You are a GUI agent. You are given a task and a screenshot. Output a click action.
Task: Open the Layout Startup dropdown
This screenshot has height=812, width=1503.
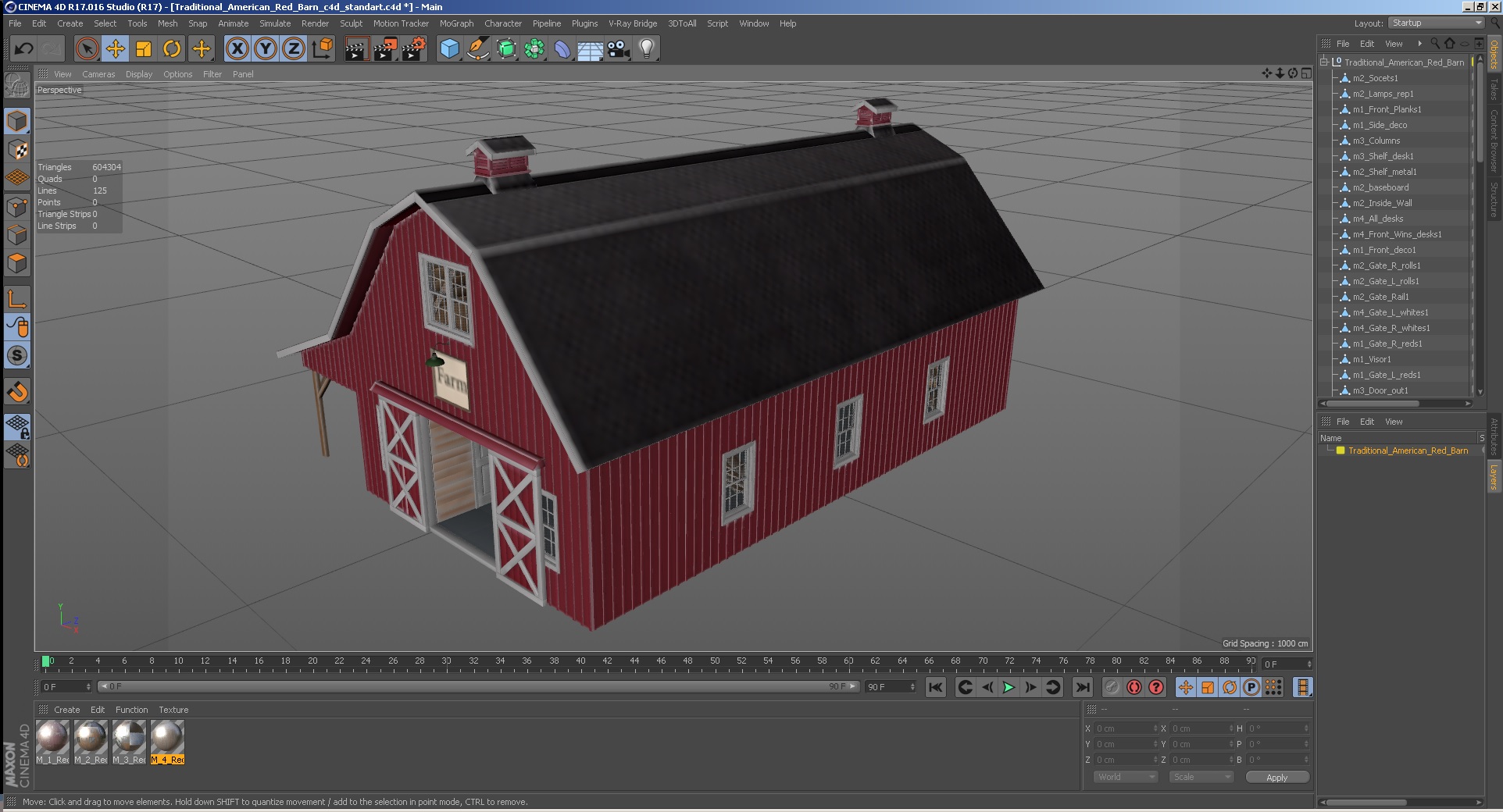(x=1436, y=23)
